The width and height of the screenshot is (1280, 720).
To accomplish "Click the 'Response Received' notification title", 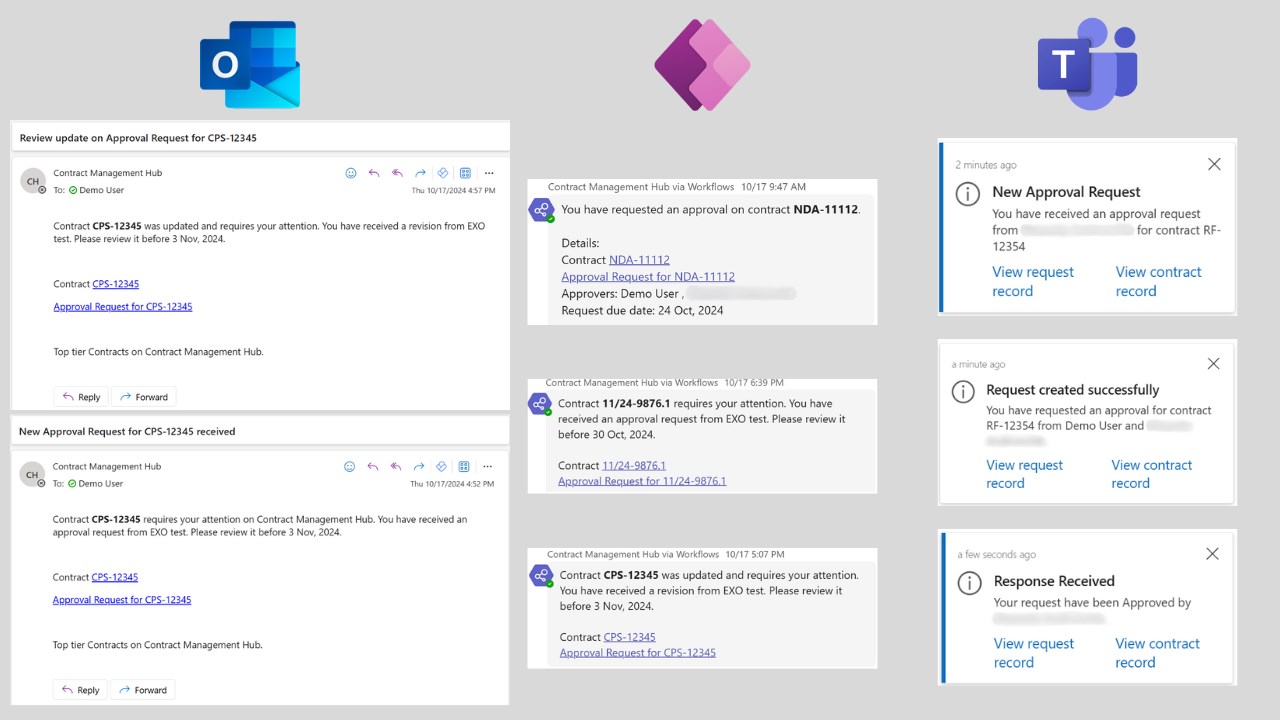I will (1054, 581).
